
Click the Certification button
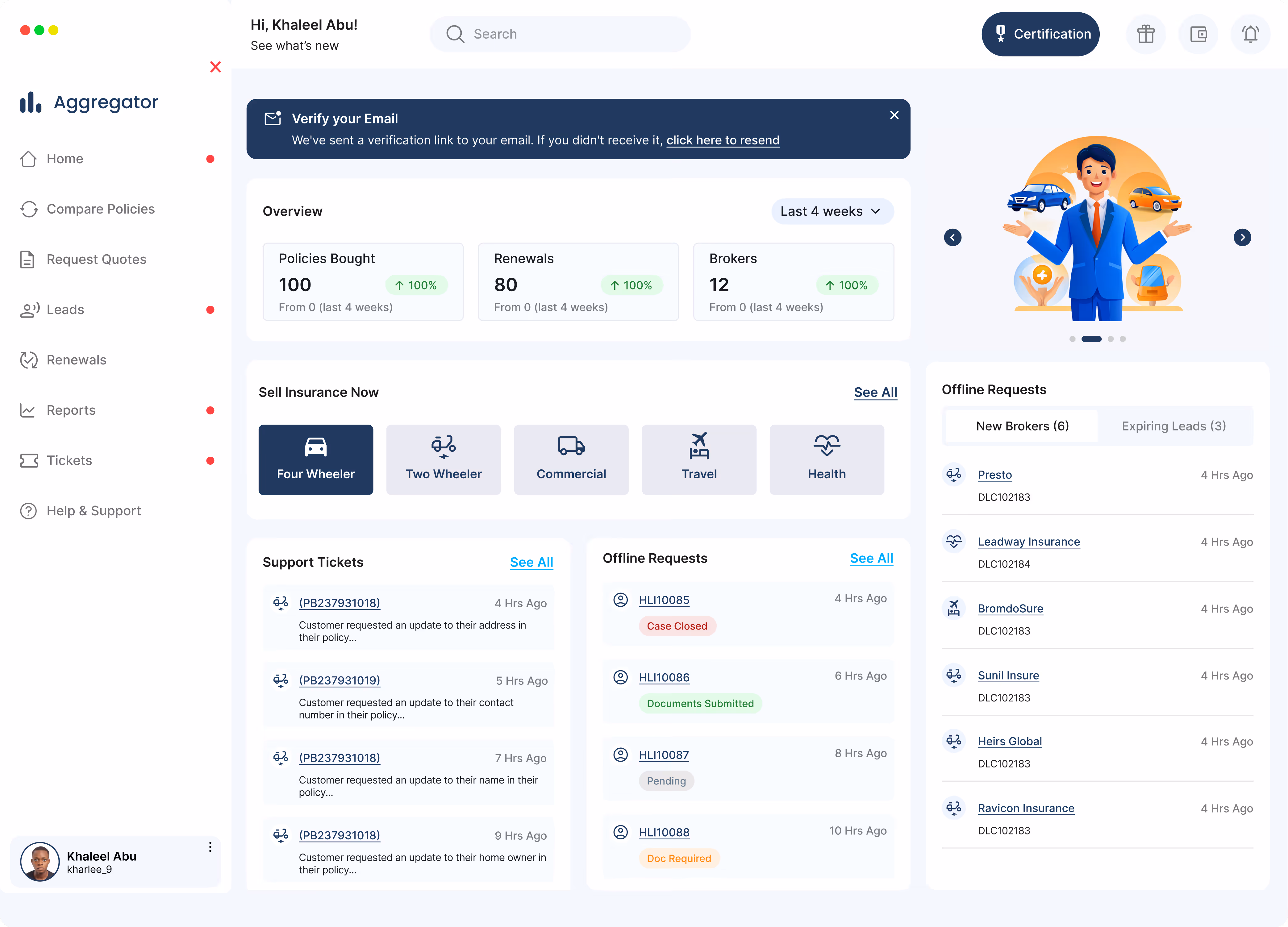[1040, 34]
